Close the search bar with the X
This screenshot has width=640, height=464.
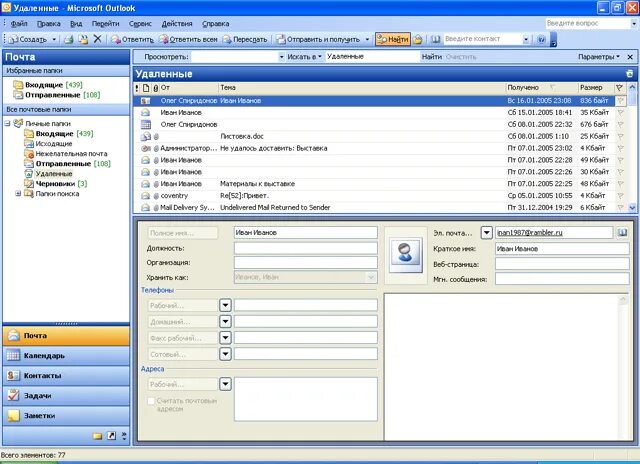630,57
